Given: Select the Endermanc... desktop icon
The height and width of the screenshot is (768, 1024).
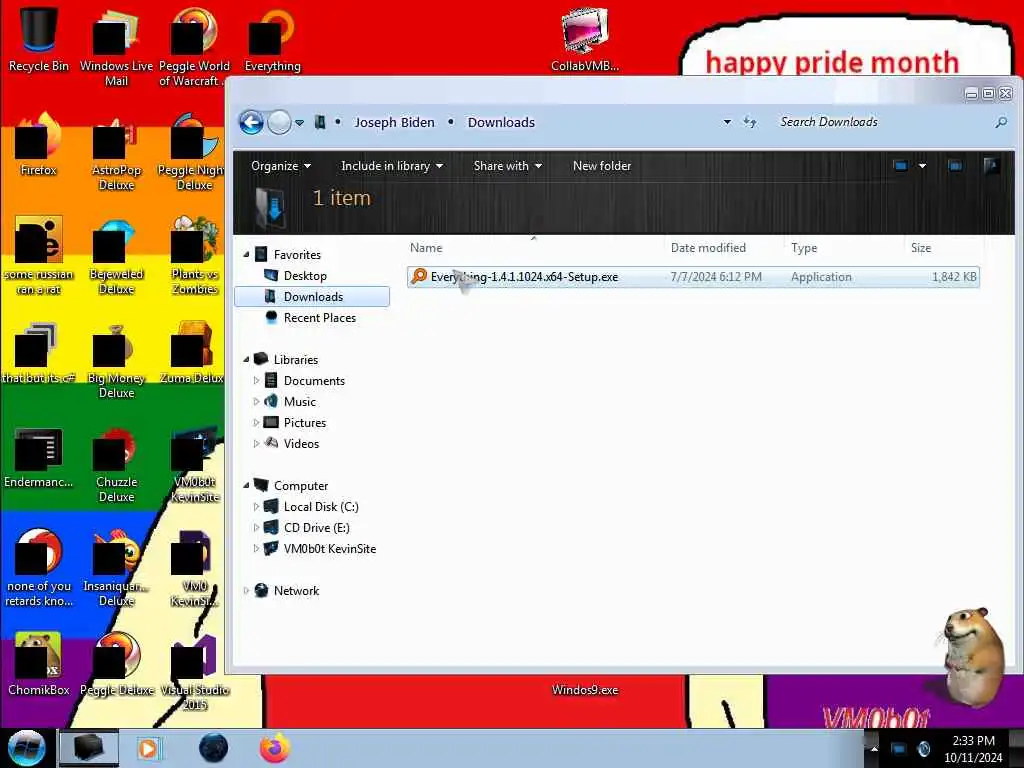Looking at the screenshot, I should [39, 457].
